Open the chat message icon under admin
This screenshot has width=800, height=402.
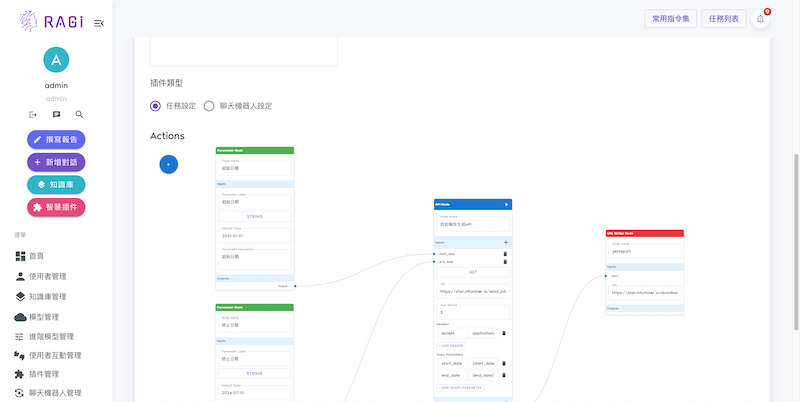[56, 115]
